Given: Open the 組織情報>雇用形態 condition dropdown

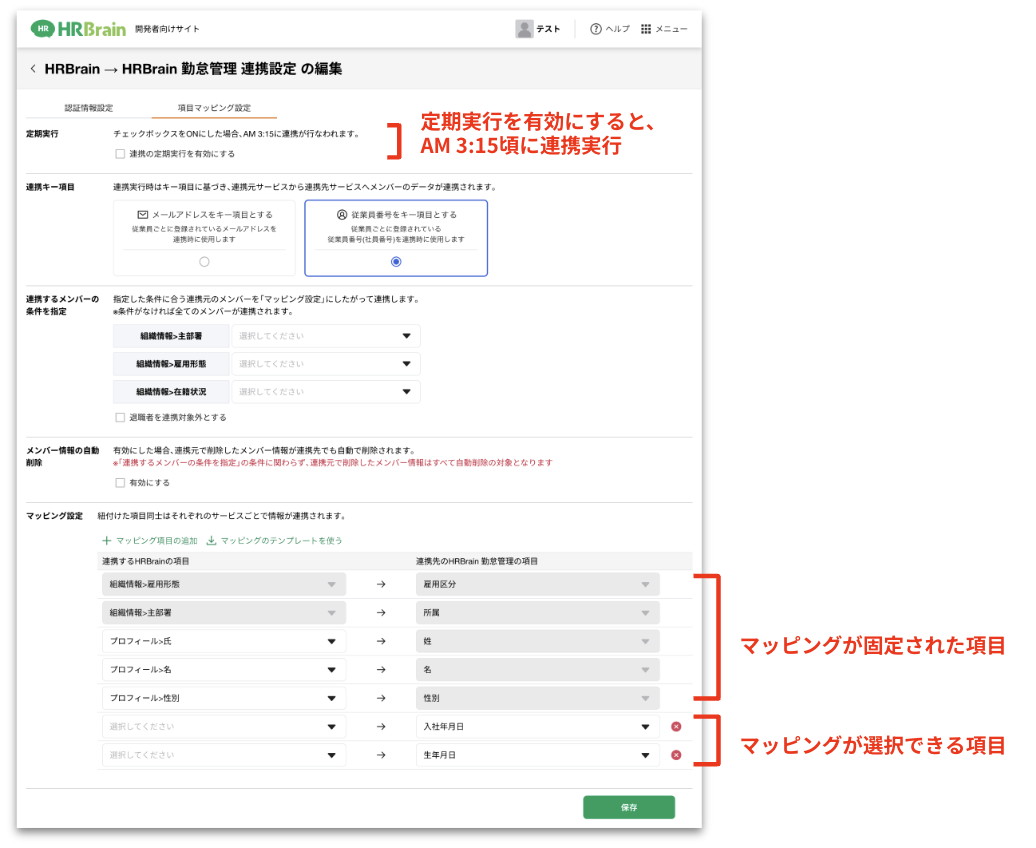Looking at the screenshot, I should click(325, 364).
